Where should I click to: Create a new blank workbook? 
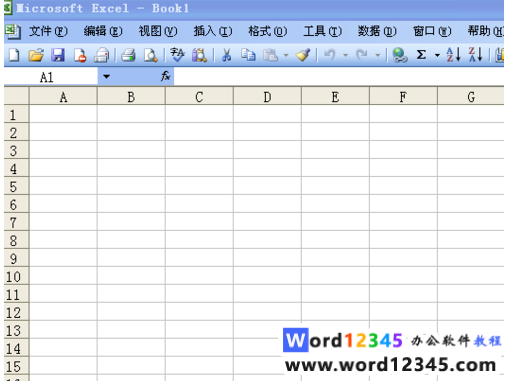(14, 55)
